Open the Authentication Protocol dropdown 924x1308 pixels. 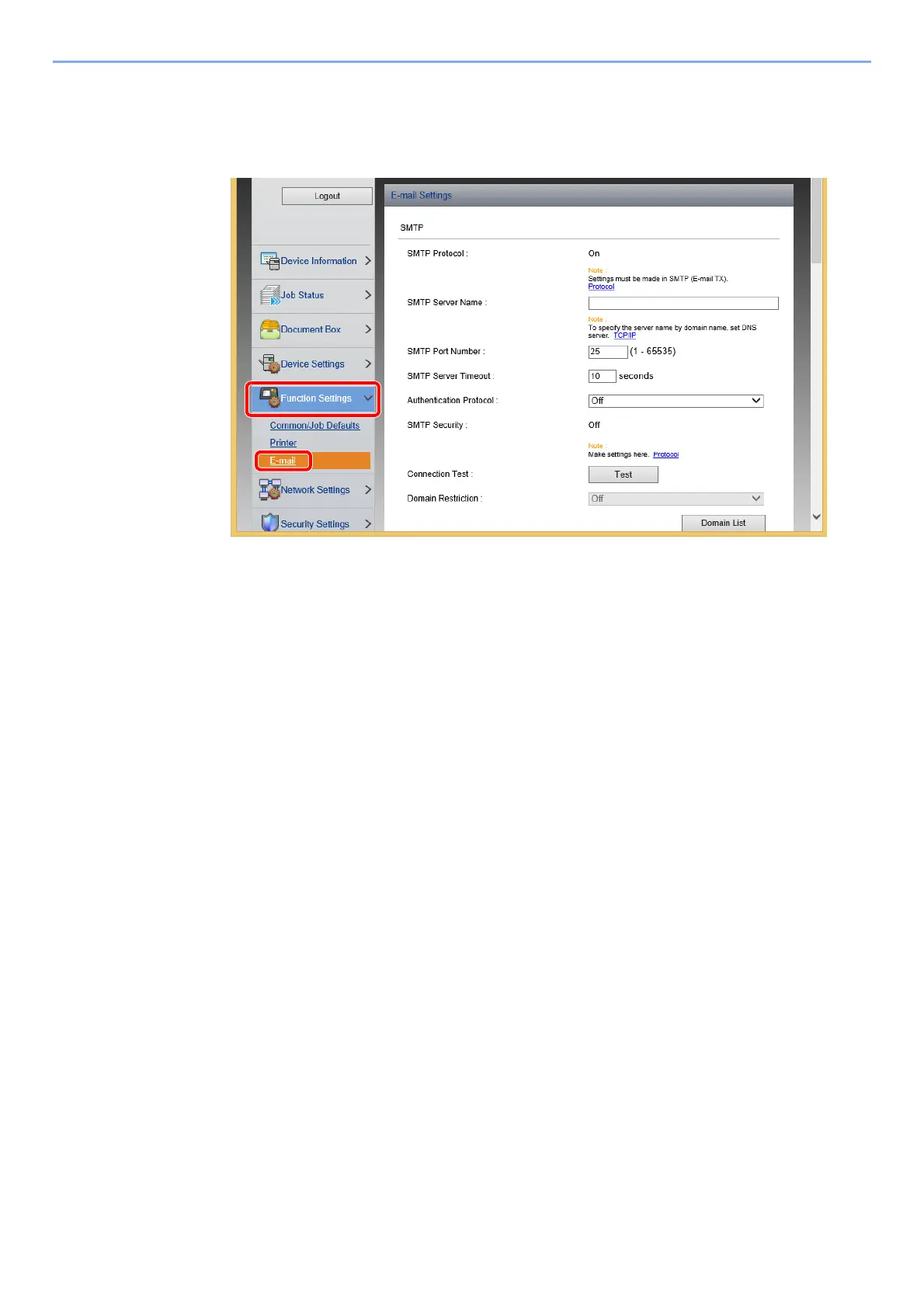click(x=676, y=401)
